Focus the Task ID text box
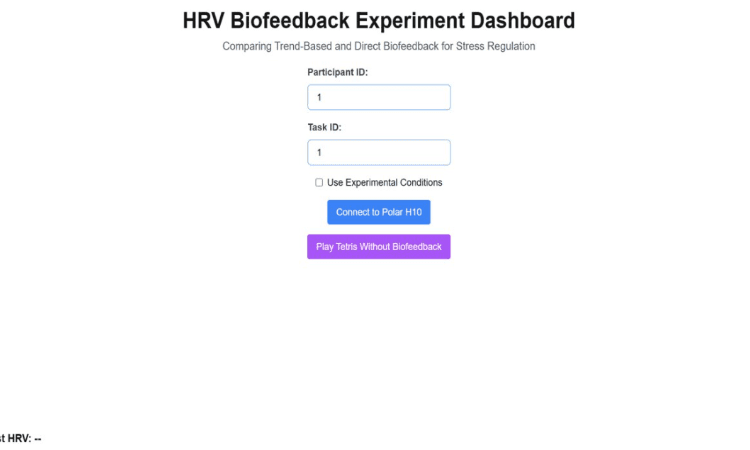 pos(378,152)
